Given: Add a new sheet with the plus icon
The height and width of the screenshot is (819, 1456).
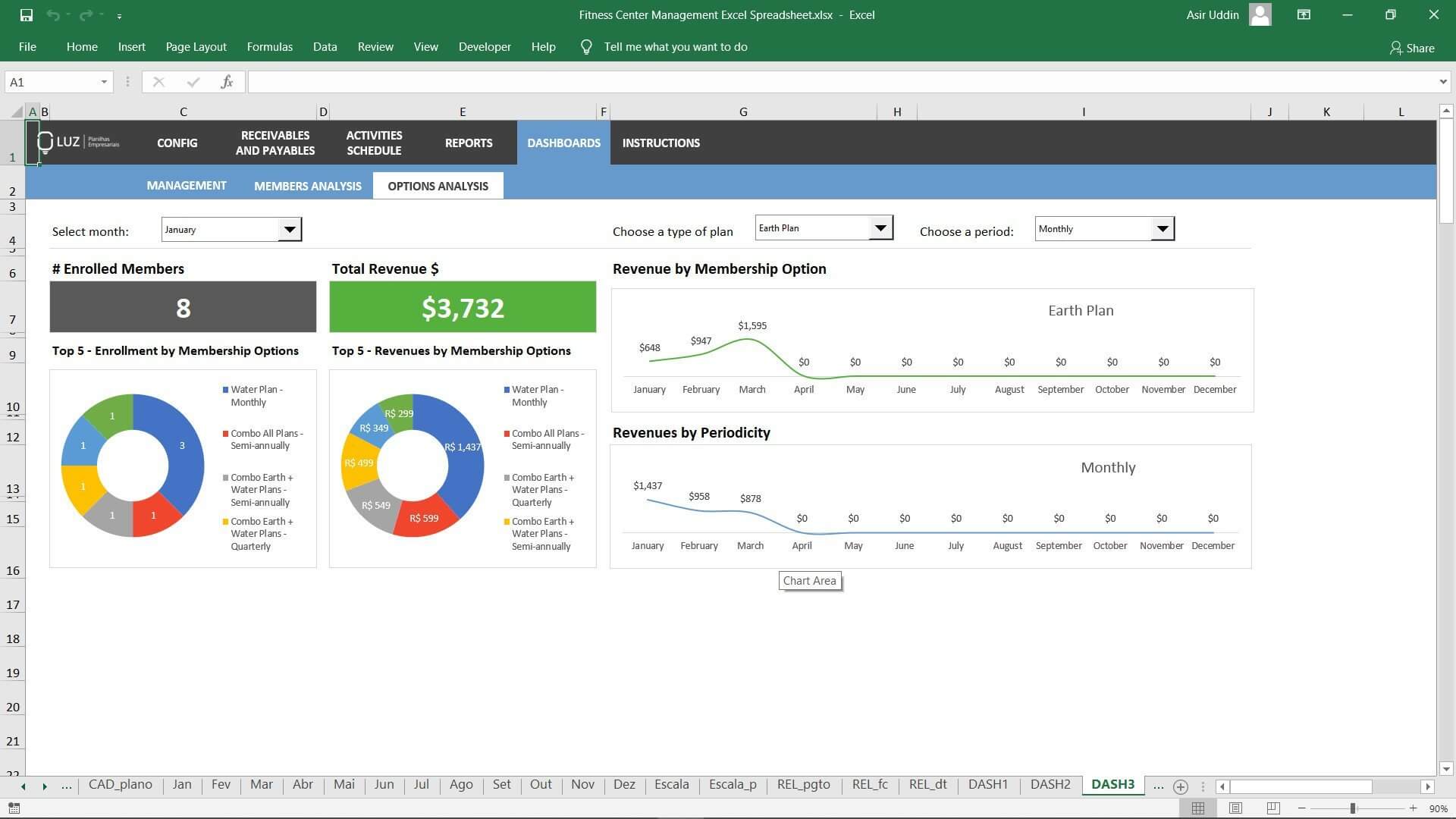Looking at the screenshot, I should point(1180,786).
